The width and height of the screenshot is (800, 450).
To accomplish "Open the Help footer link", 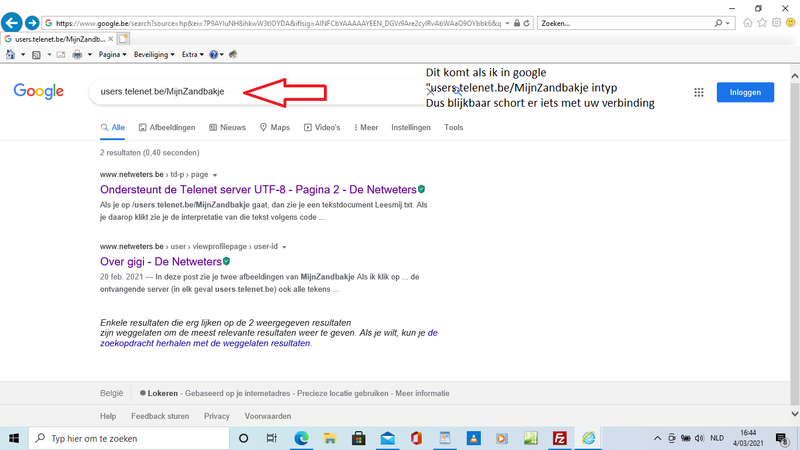I will click(x=108, y=416).
